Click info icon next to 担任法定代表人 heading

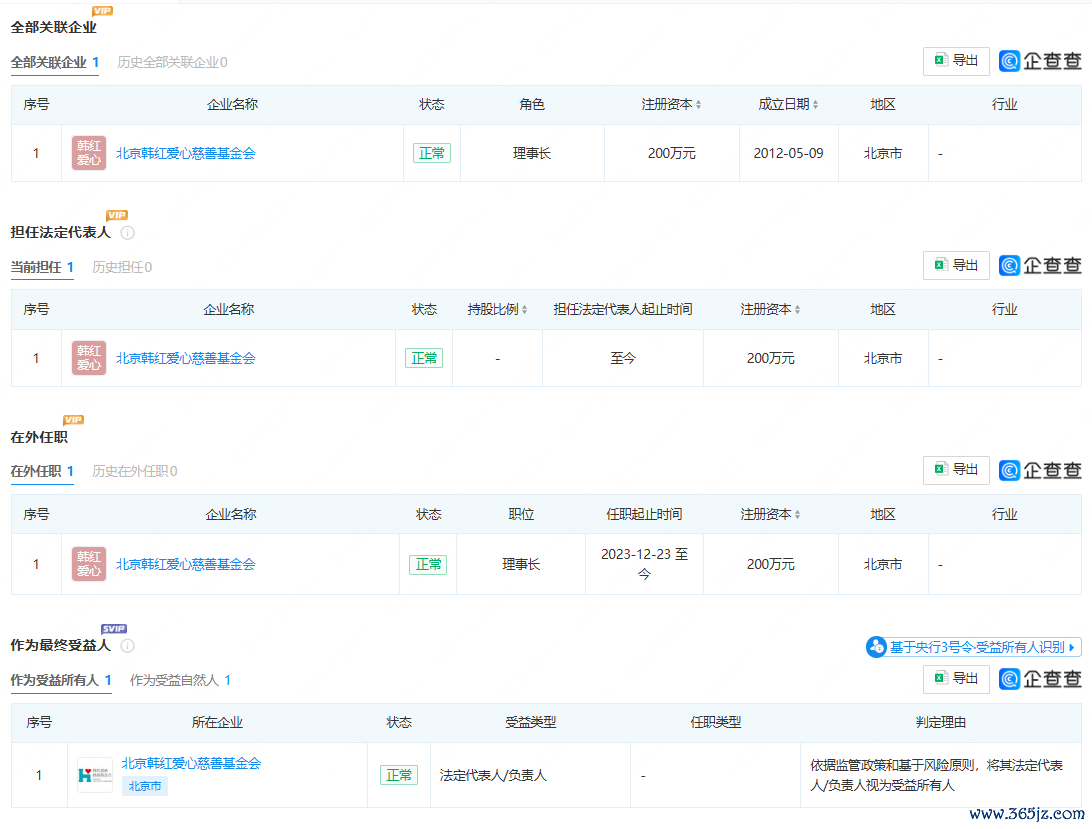pos(127,233)
